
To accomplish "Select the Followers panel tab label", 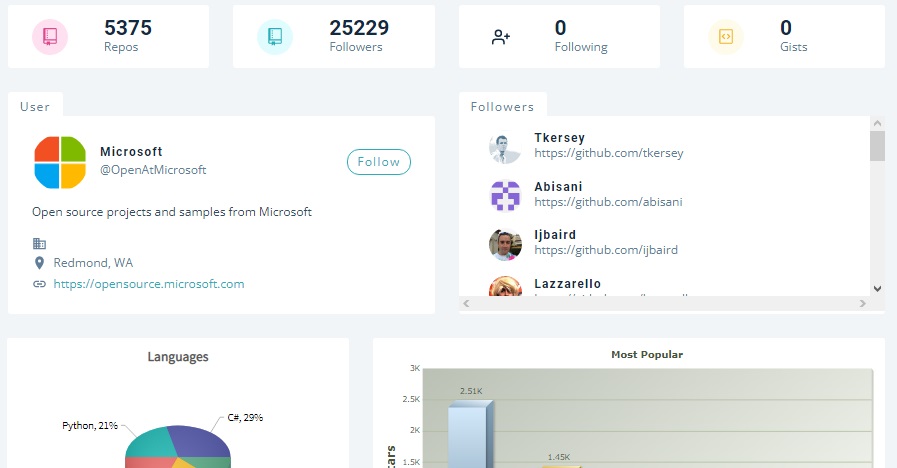I will 502,106.
